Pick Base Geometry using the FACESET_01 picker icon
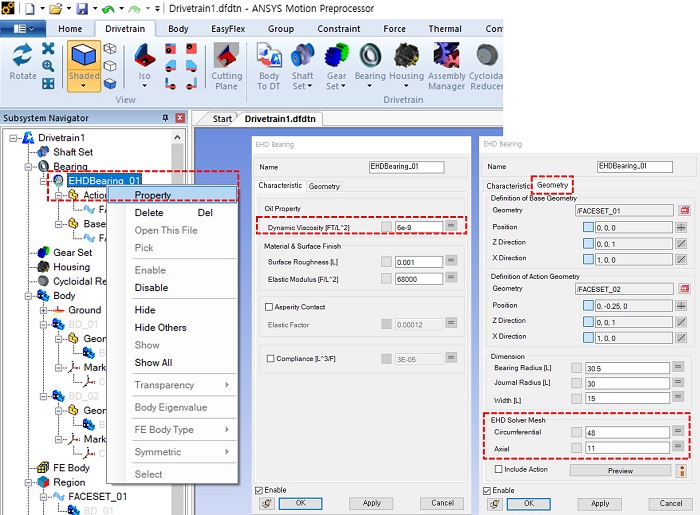This screenshot has height=515, width=700. click(684, 211)
